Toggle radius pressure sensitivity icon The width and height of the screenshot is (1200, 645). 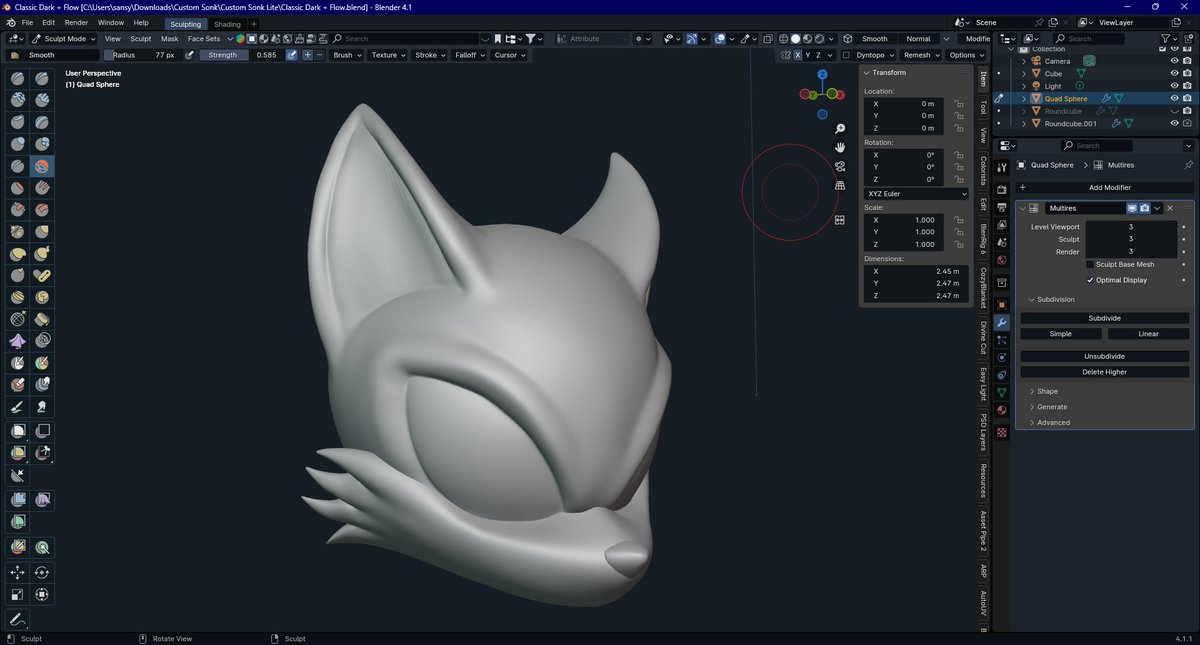pyautogui.click(x=189, y=55)
